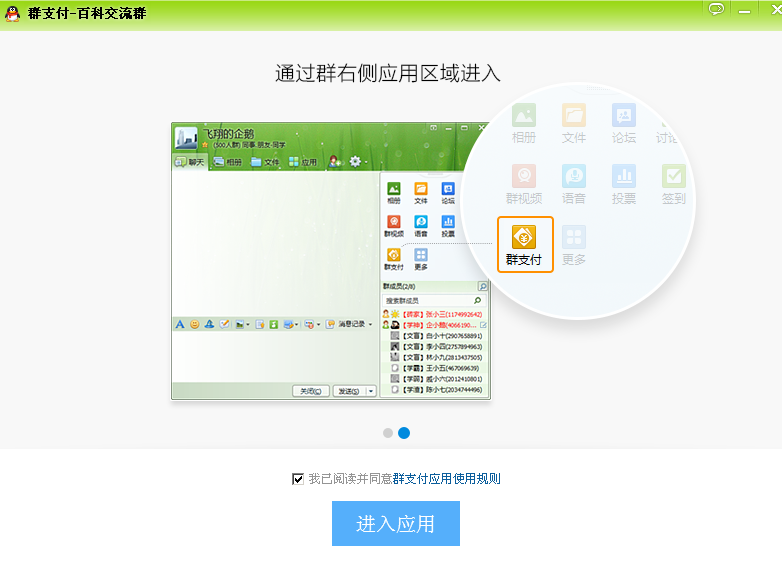This screenshot has width=782, height=585.
Task: Open the 群支付应用使用规则 link
Action: (x=446, y=479)
